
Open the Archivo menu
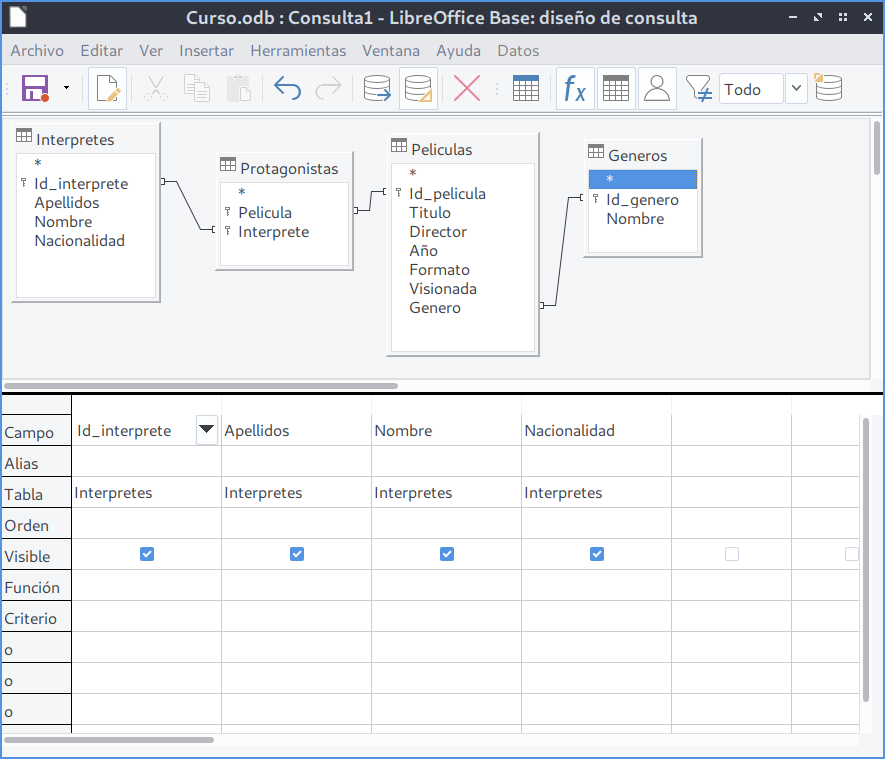(x=37, y=51)
